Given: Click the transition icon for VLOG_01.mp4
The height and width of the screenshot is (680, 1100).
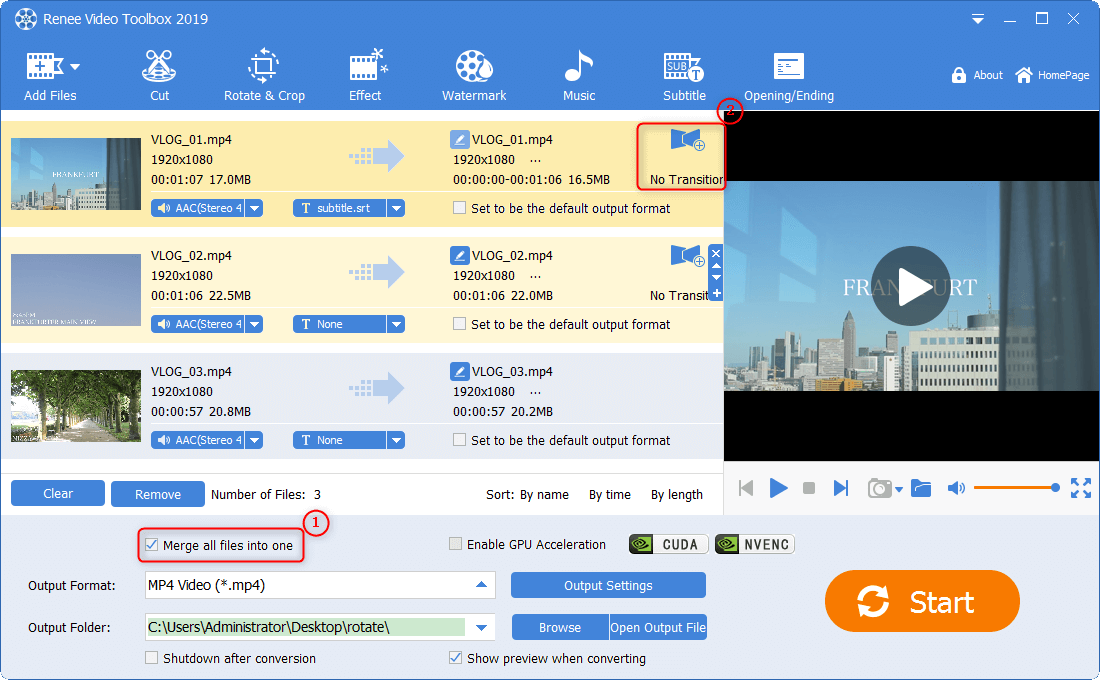Looking at the screenshot, I should pos(687,141).
